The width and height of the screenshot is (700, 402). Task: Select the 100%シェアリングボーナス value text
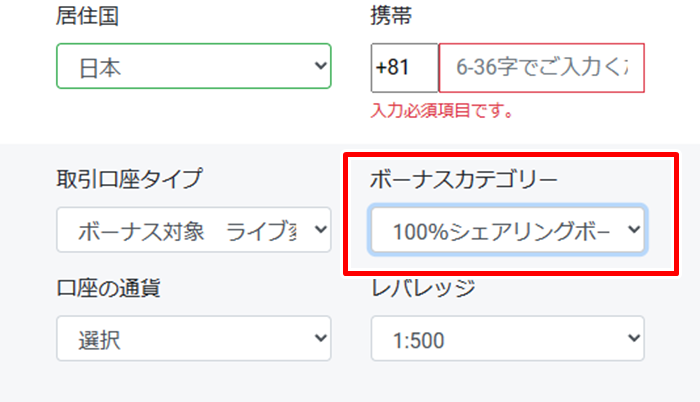coord(500,231)
